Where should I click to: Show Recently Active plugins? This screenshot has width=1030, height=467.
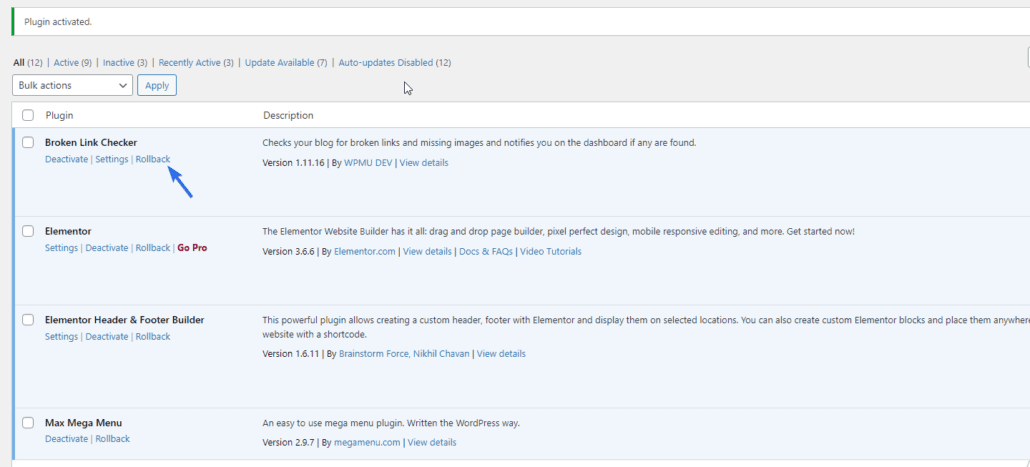point(189,63)
